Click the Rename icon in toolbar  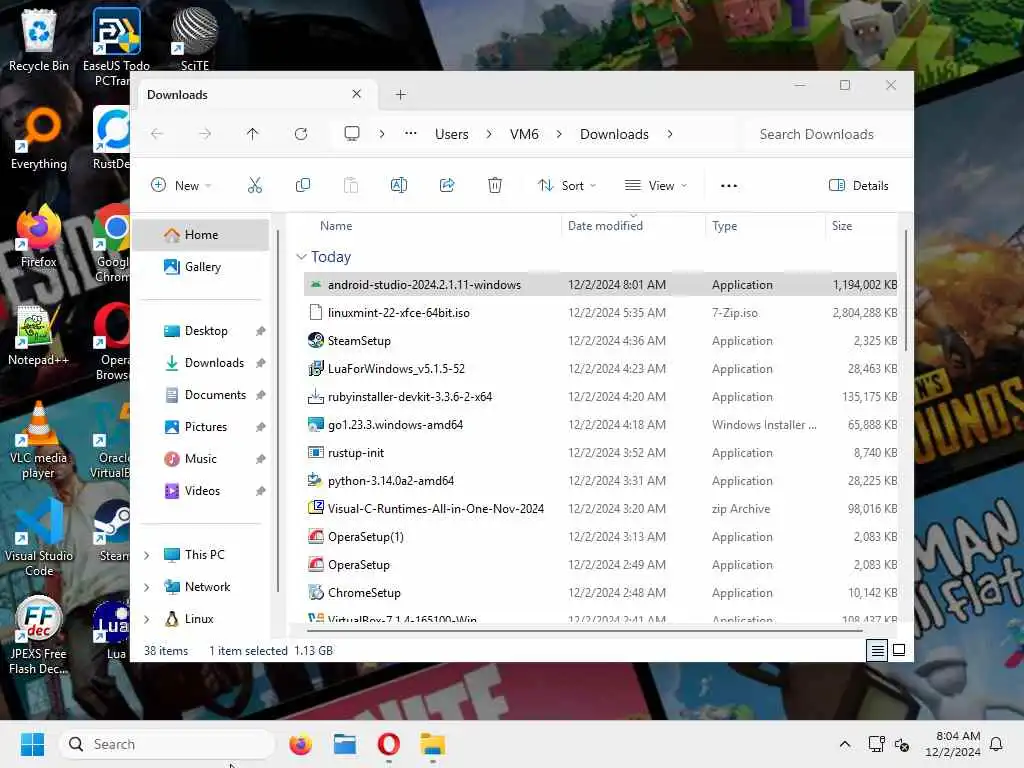click(x=398, y=185)
